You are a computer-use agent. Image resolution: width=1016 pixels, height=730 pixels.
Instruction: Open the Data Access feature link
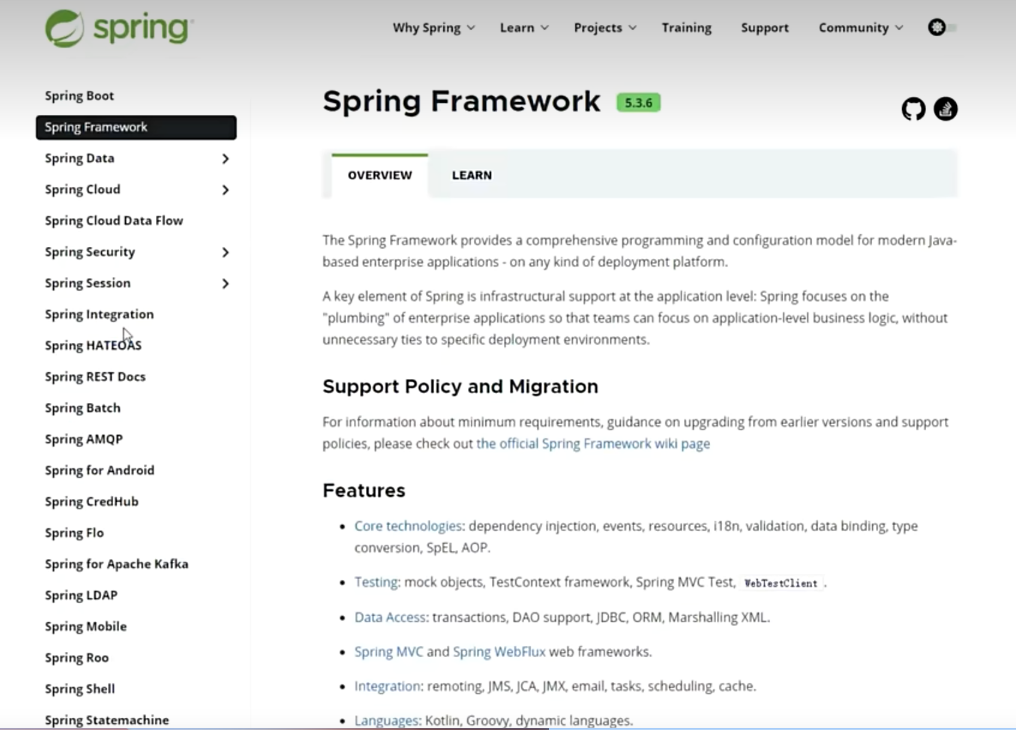389,617
